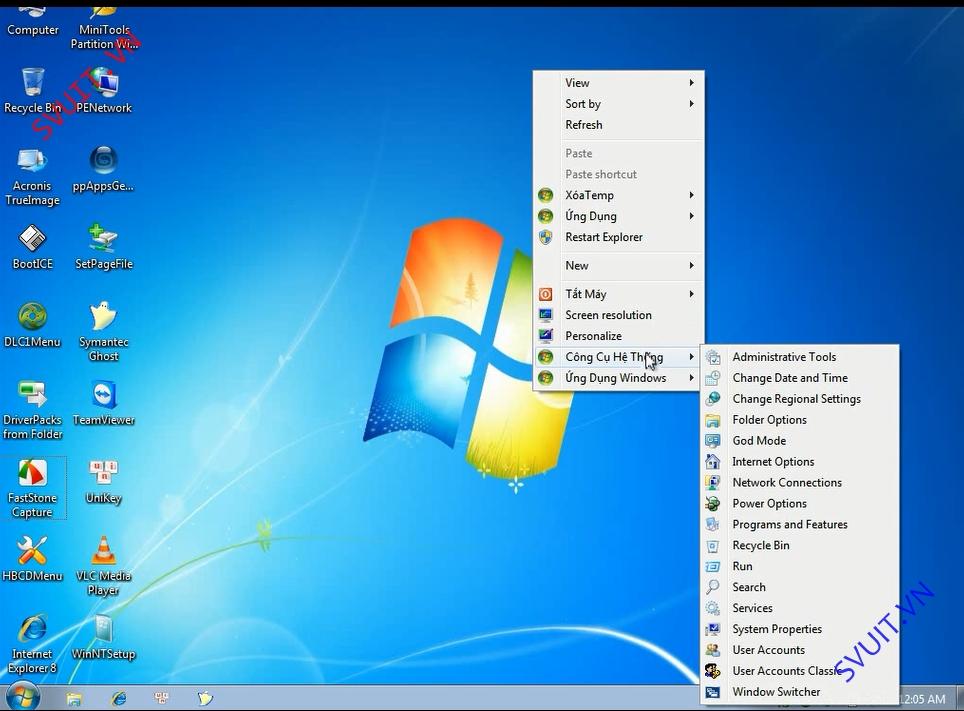Screen dimensions: 964x711
Task: Select Search in the submenu
Action: pos(800,587)
